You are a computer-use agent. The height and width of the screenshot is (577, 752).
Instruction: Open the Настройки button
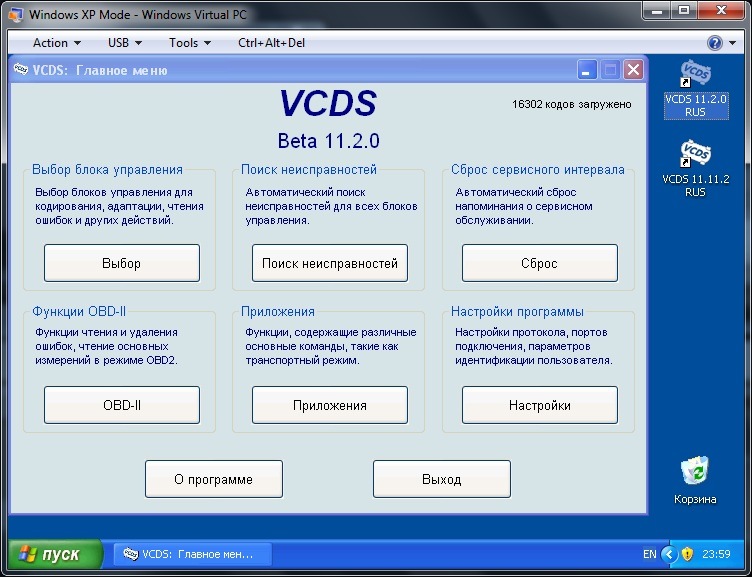click(x=540, y=405)
